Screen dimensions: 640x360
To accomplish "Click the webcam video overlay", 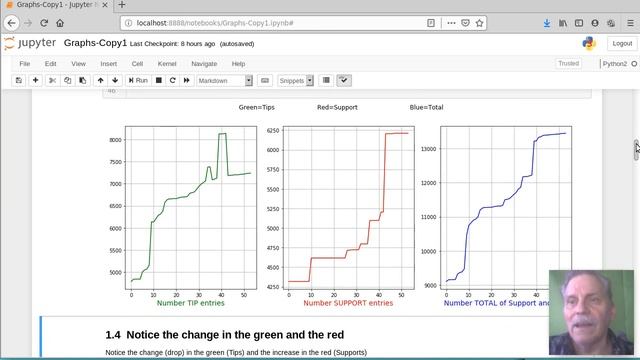I will (x=591, y=312).
